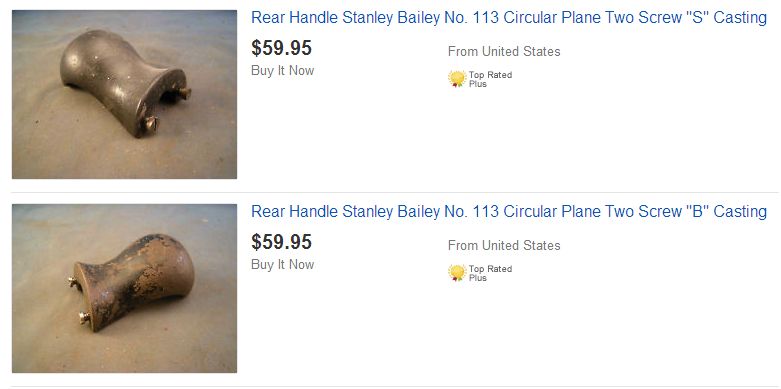Click "From United States" on the second listing
Viewport: 781px width, 389px height.
[504, 245]
